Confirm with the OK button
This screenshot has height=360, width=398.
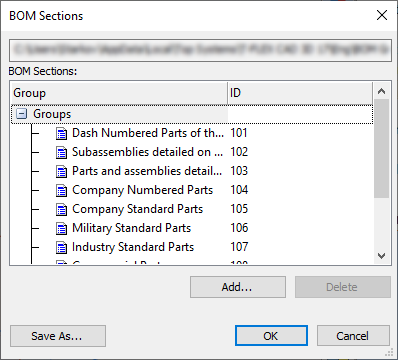coord(271,336)
